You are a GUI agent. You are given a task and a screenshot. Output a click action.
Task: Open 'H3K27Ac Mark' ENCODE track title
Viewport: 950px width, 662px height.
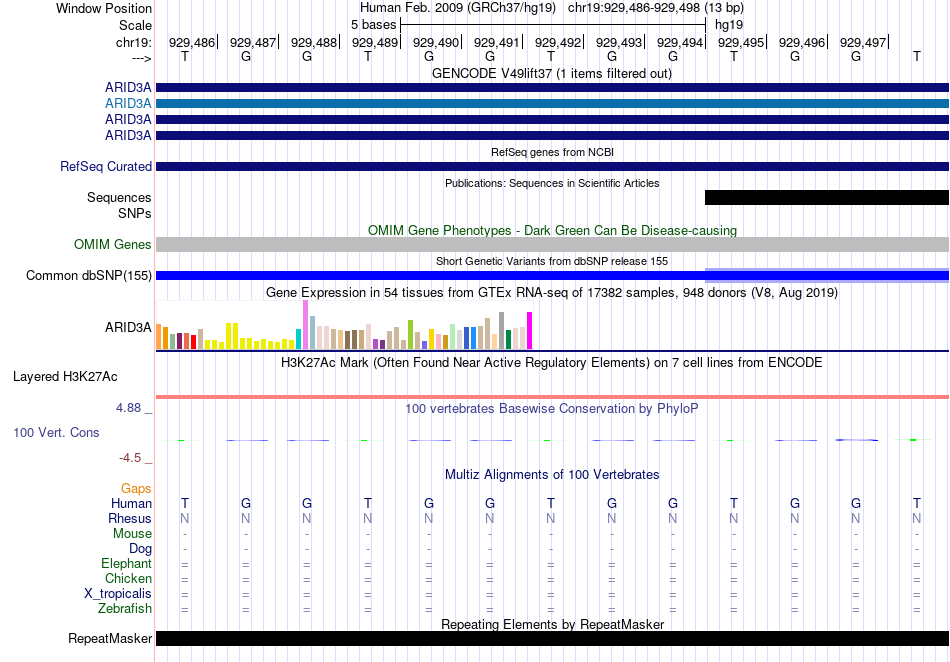(552, 363)
